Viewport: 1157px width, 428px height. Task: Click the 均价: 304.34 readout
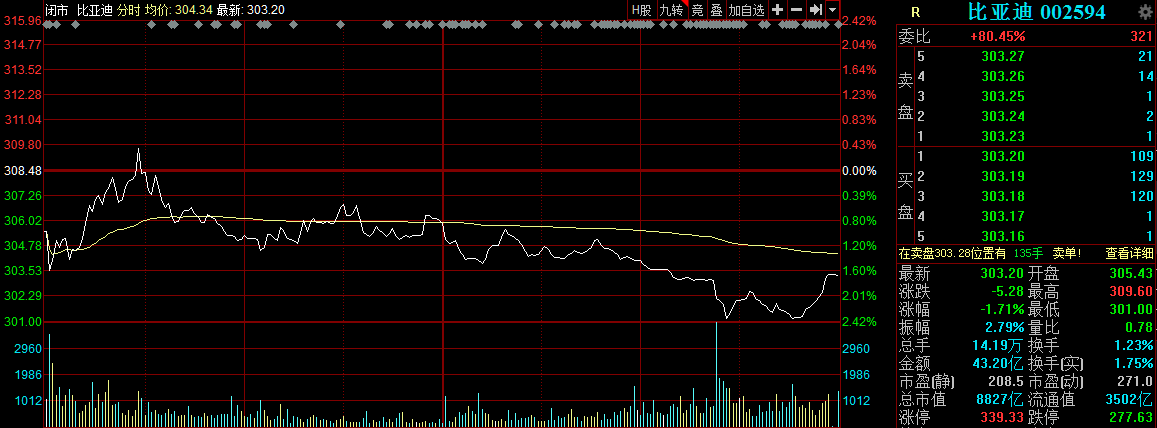pyautogui.click(x=178, y=10)
